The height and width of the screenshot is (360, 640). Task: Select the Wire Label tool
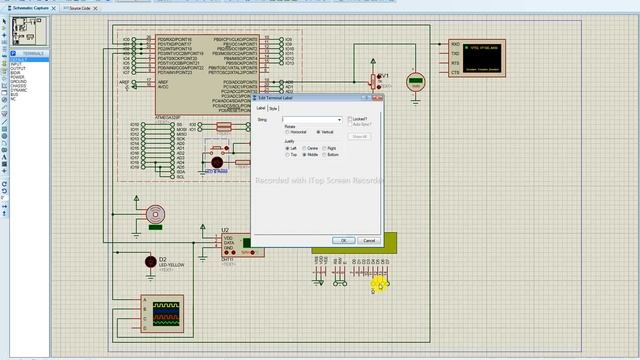pyautogui.click(x=4, y=42)
